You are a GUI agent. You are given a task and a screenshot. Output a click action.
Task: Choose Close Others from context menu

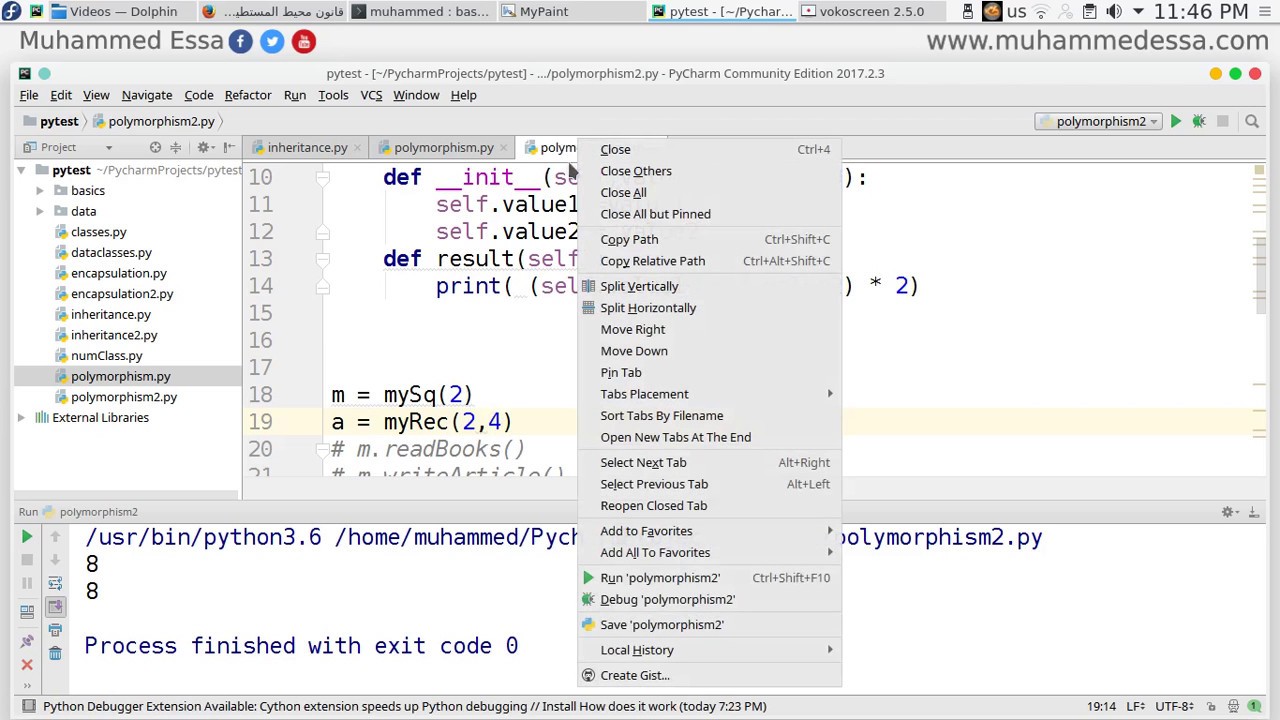(710, 171)
